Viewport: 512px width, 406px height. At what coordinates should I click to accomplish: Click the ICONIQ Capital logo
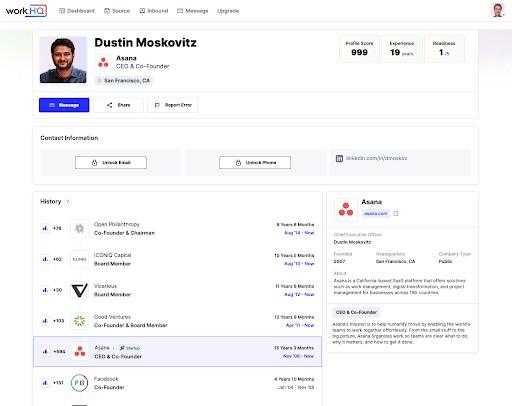point(79,259)
